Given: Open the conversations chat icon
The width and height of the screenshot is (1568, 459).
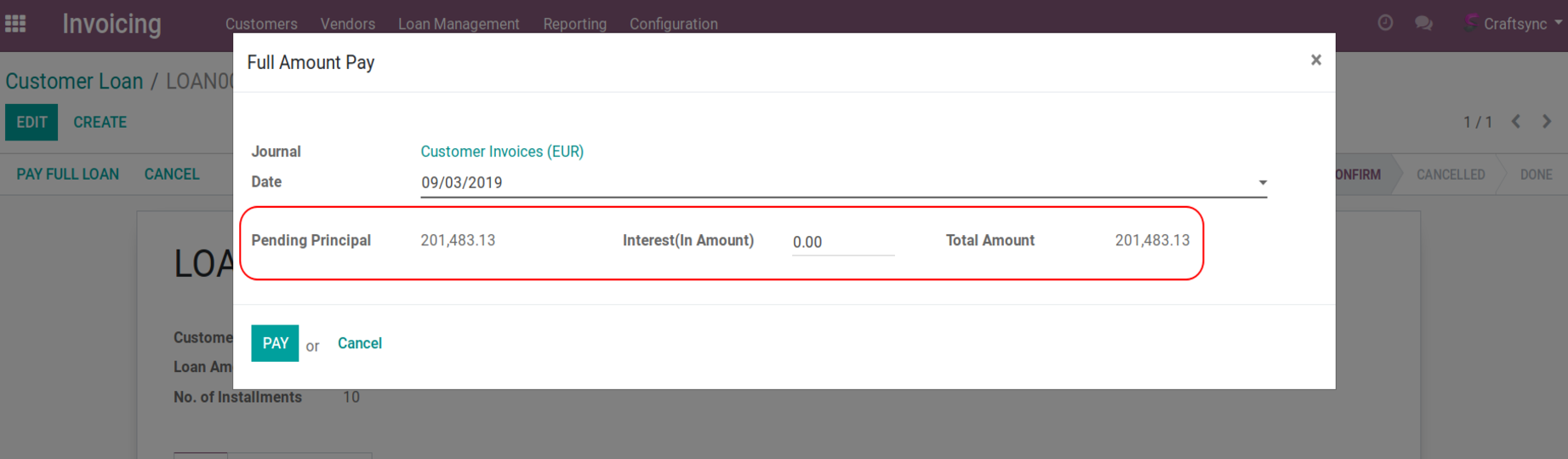Looking at the screenshot, I should (1423, 23).
